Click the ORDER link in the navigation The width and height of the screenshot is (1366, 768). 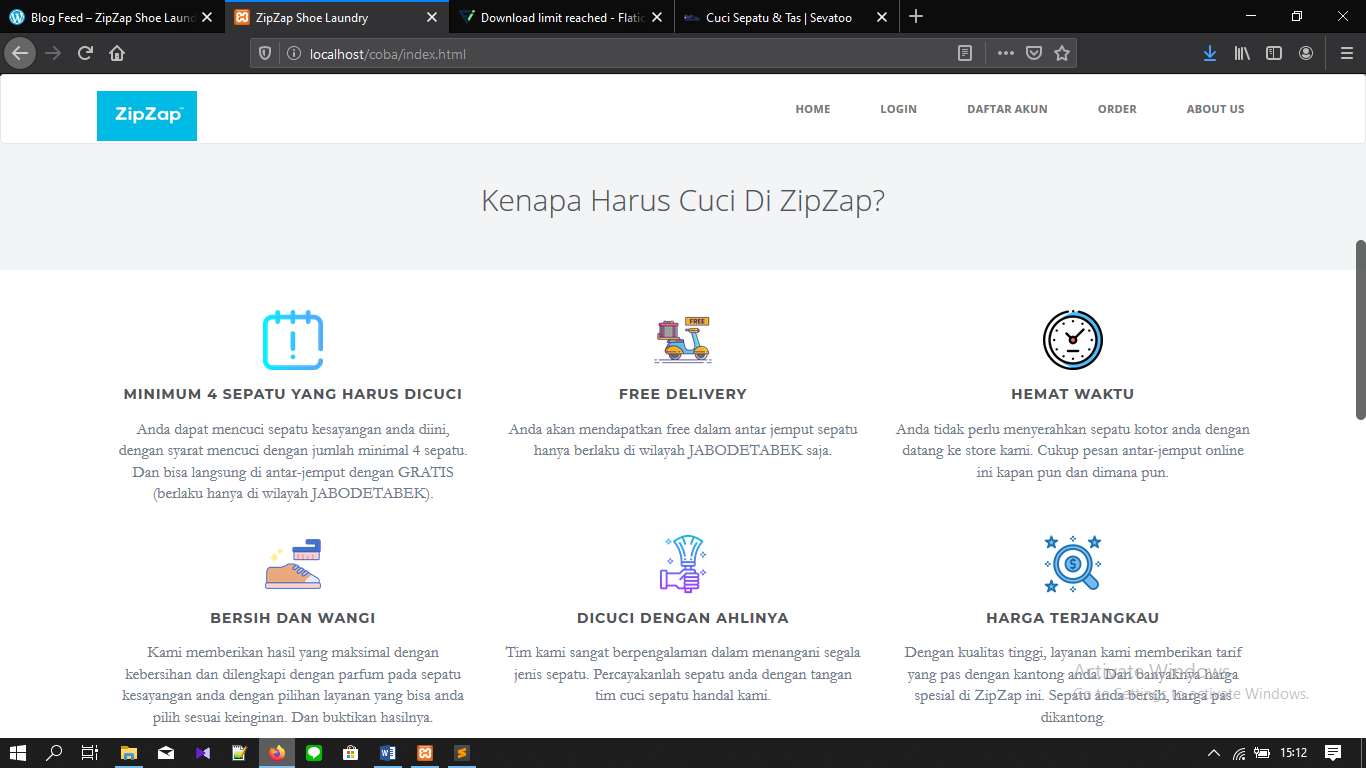[x=1117, y=109]
